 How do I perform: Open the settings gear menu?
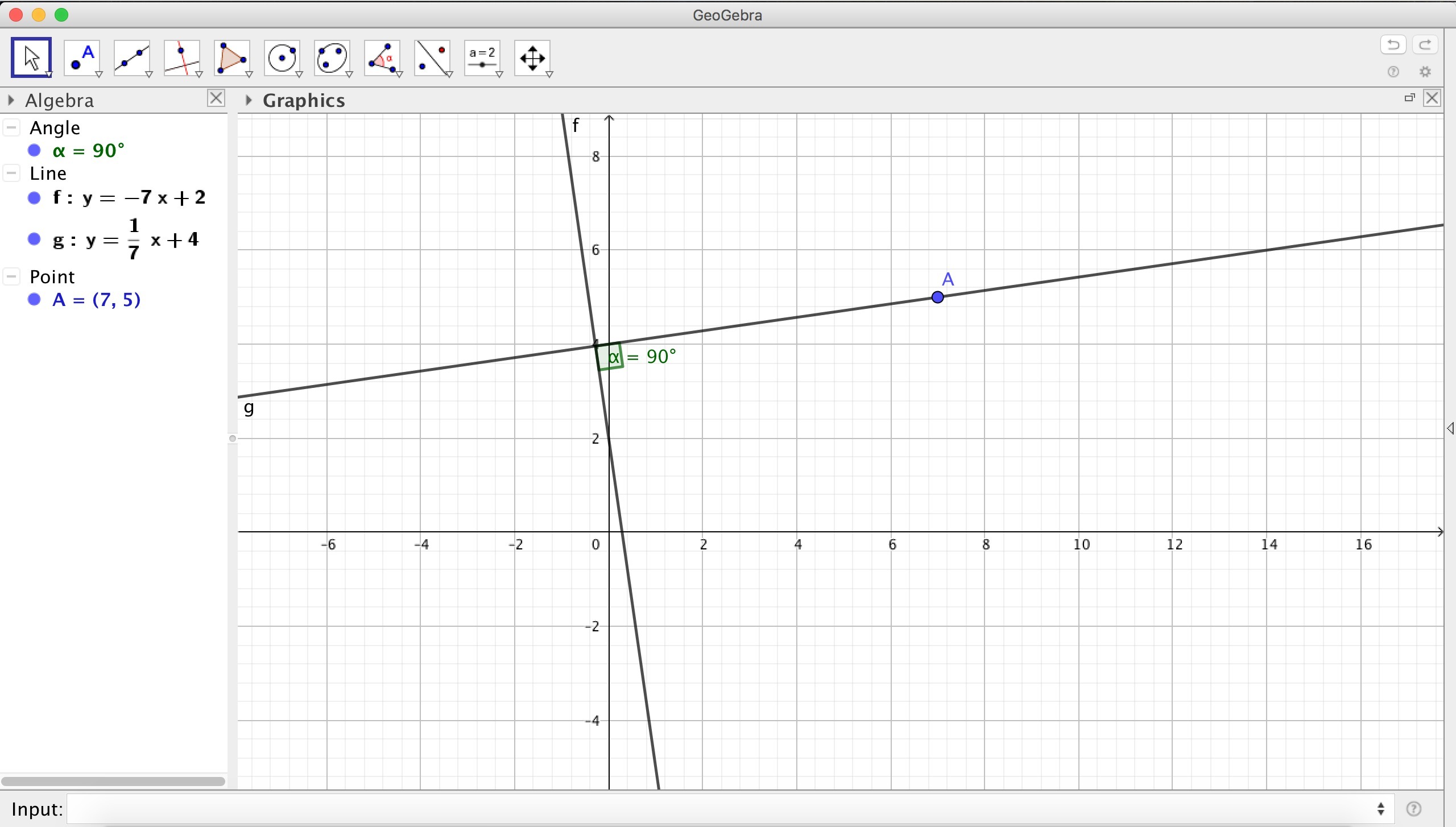tap(1425, 72)
